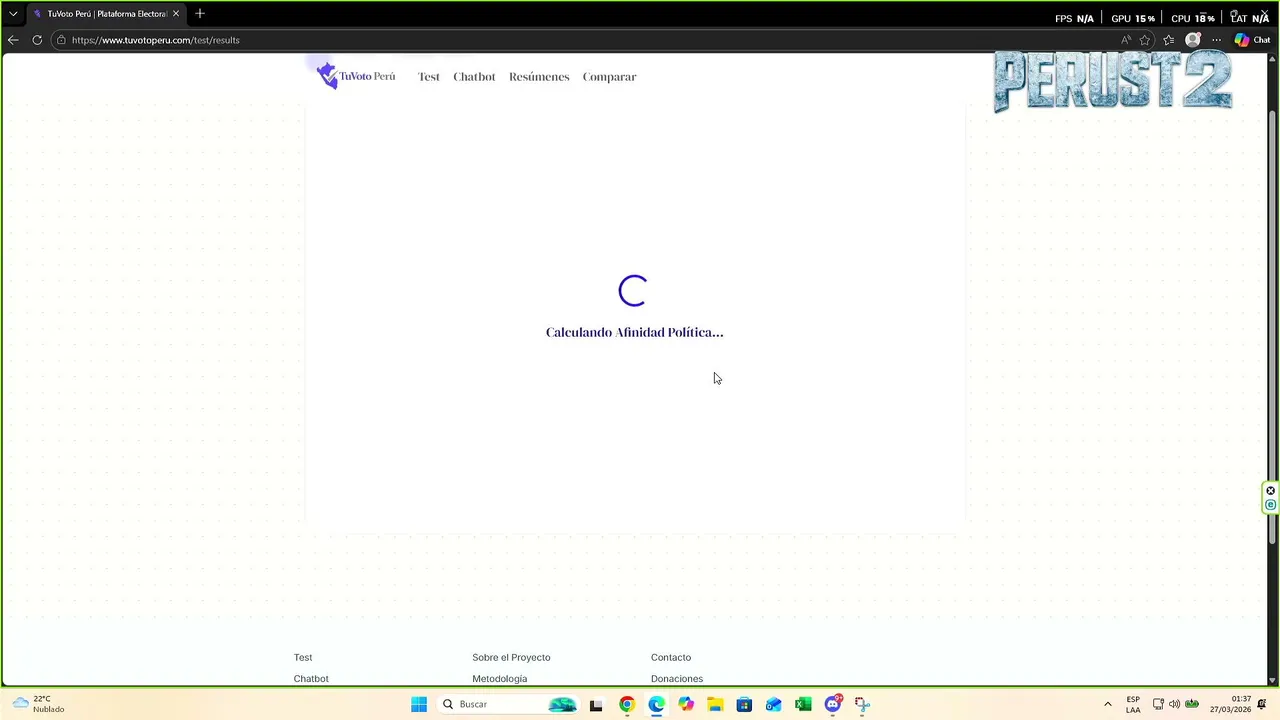Click the taskbar Buscar search box

pos(510,704)
